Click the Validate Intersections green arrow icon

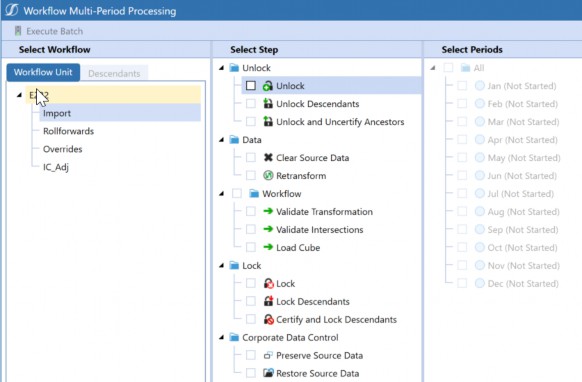268,229
